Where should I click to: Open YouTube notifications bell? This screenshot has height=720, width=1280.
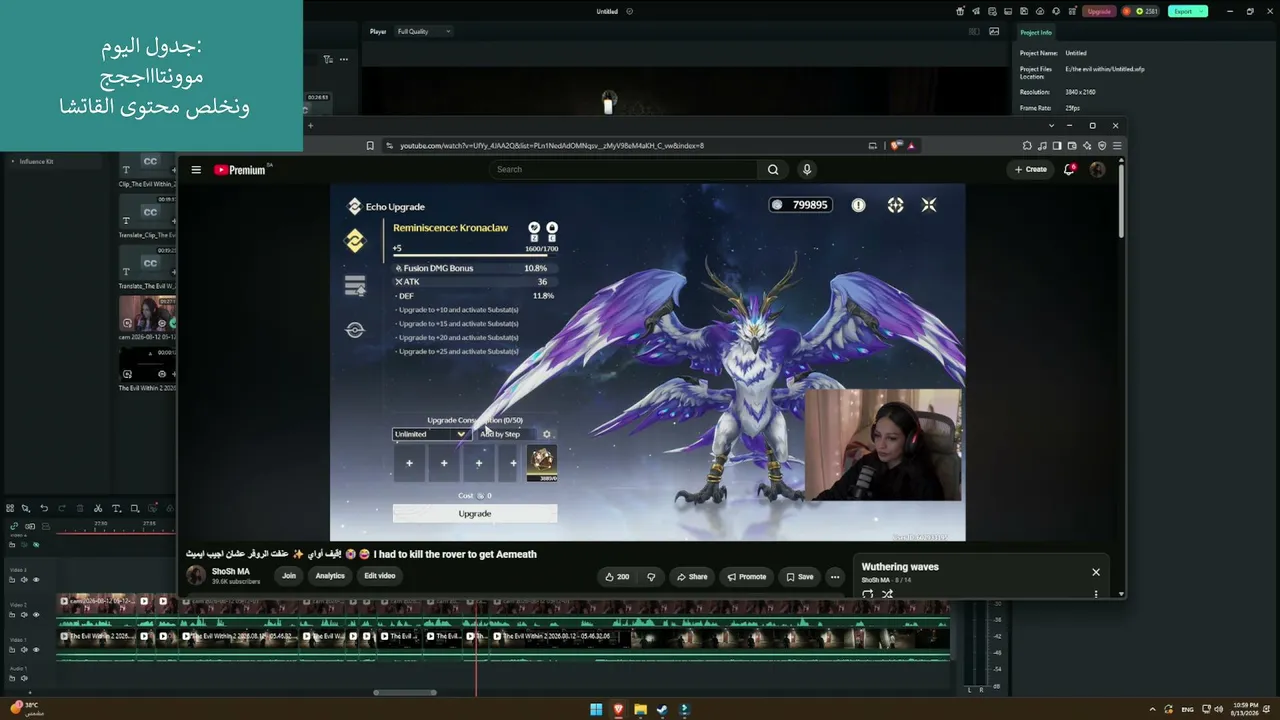(x=1069, y=170)
